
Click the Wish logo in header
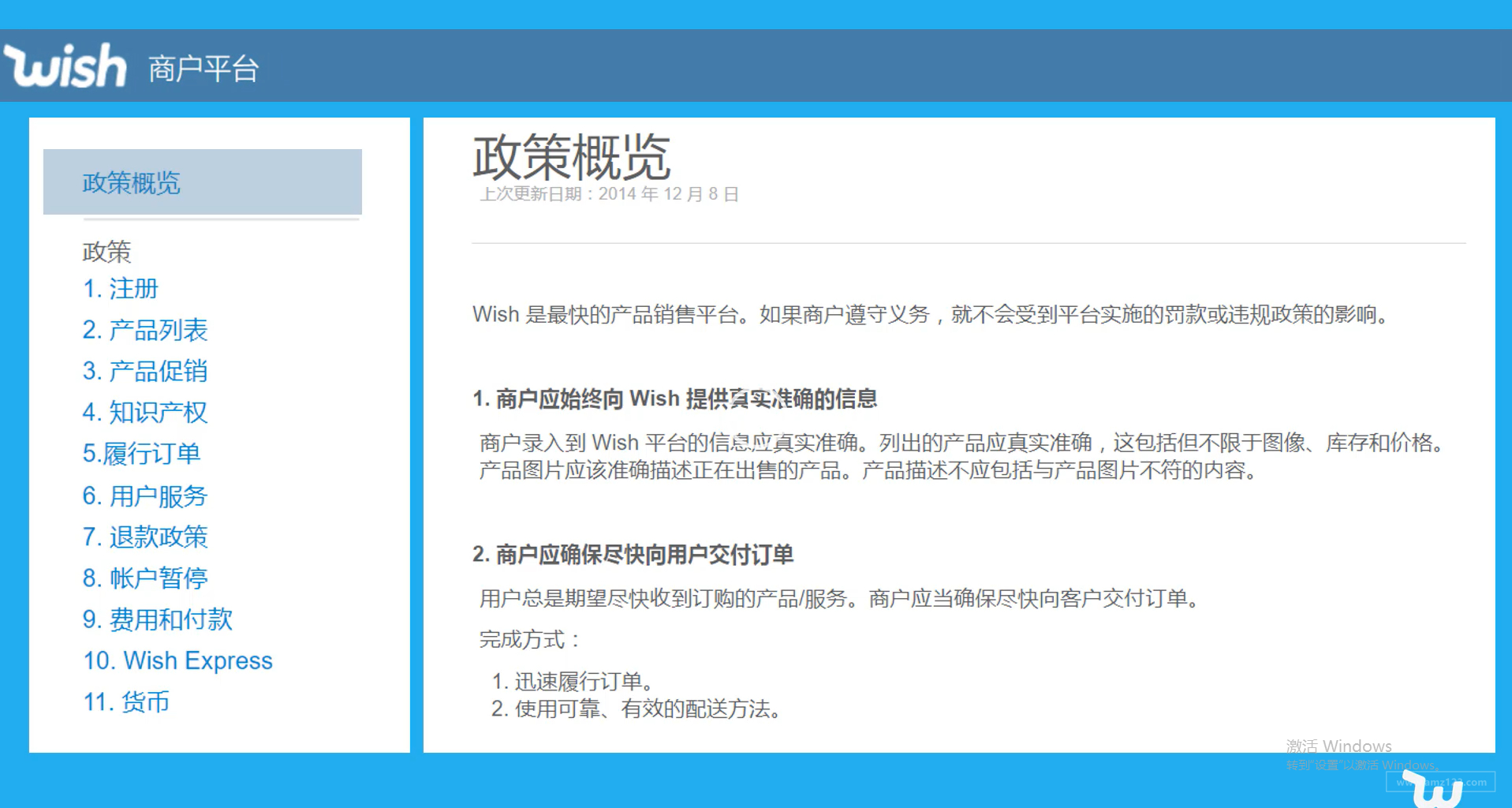(65, 65)
